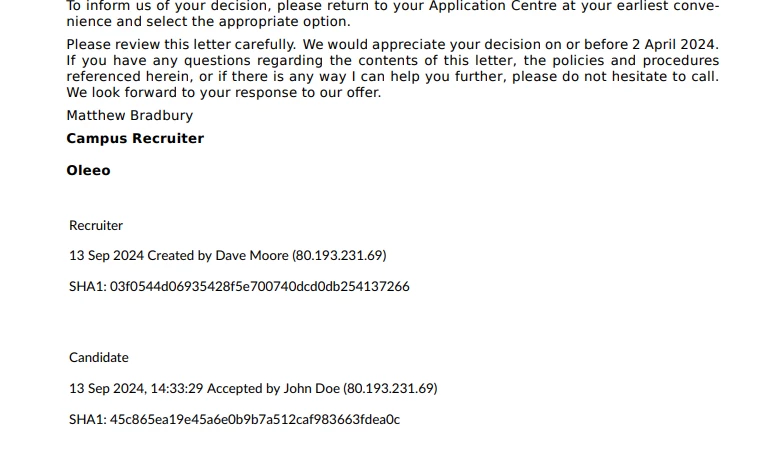
Task: Click the Created by Dave Moore line
Action: tap(228, 256)
